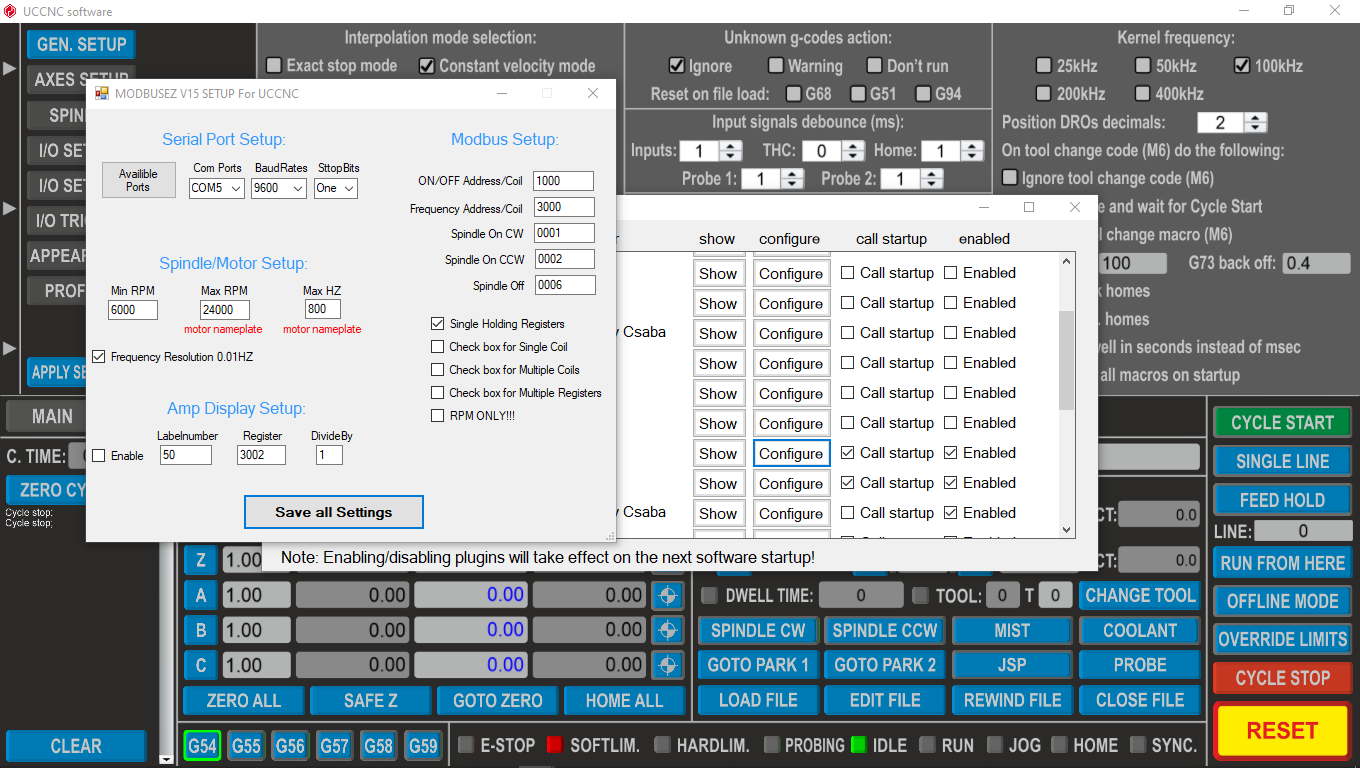The image size is (1360, 768).
Task: Click the red SOFTLIM. status LED
Action: coord(555,745)
